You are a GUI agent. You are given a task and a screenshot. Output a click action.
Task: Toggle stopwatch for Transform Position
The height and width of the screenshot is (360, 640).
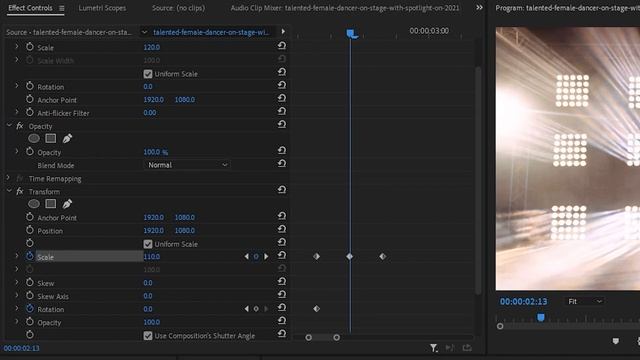click(x=30, y=230)
